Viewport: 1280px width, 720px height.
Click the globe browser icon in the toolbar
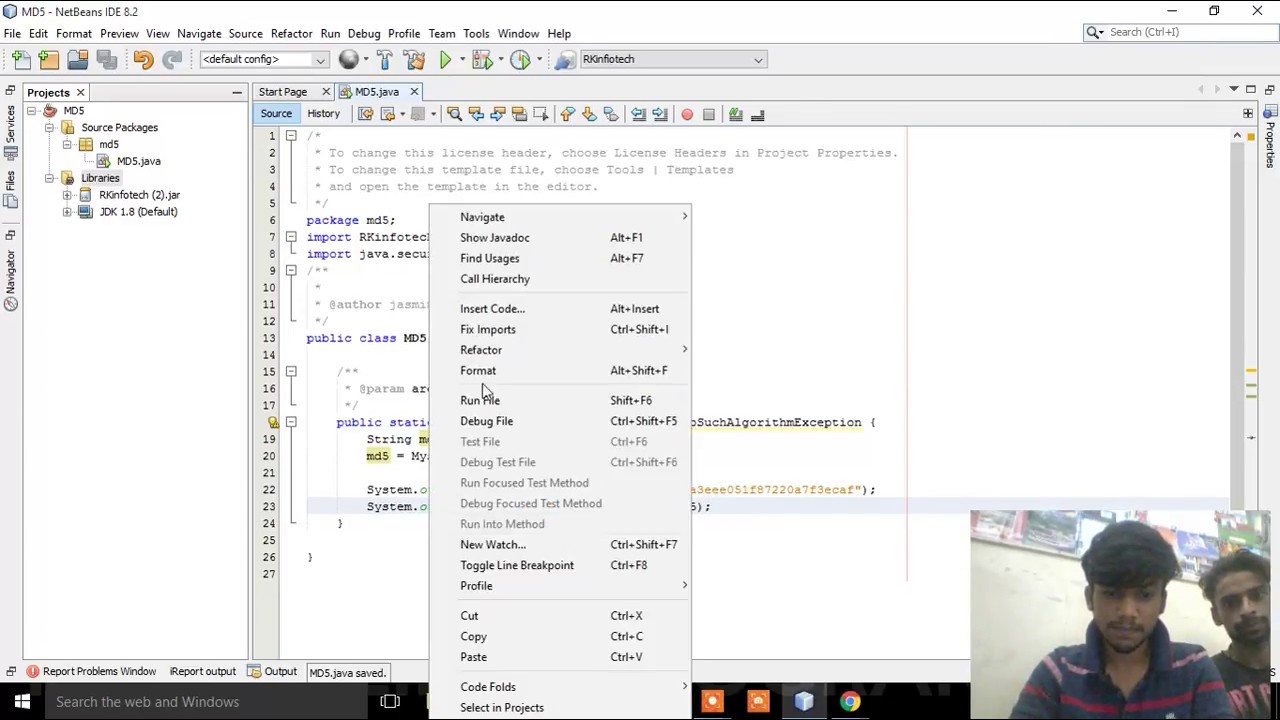click(x=348, y=60)
